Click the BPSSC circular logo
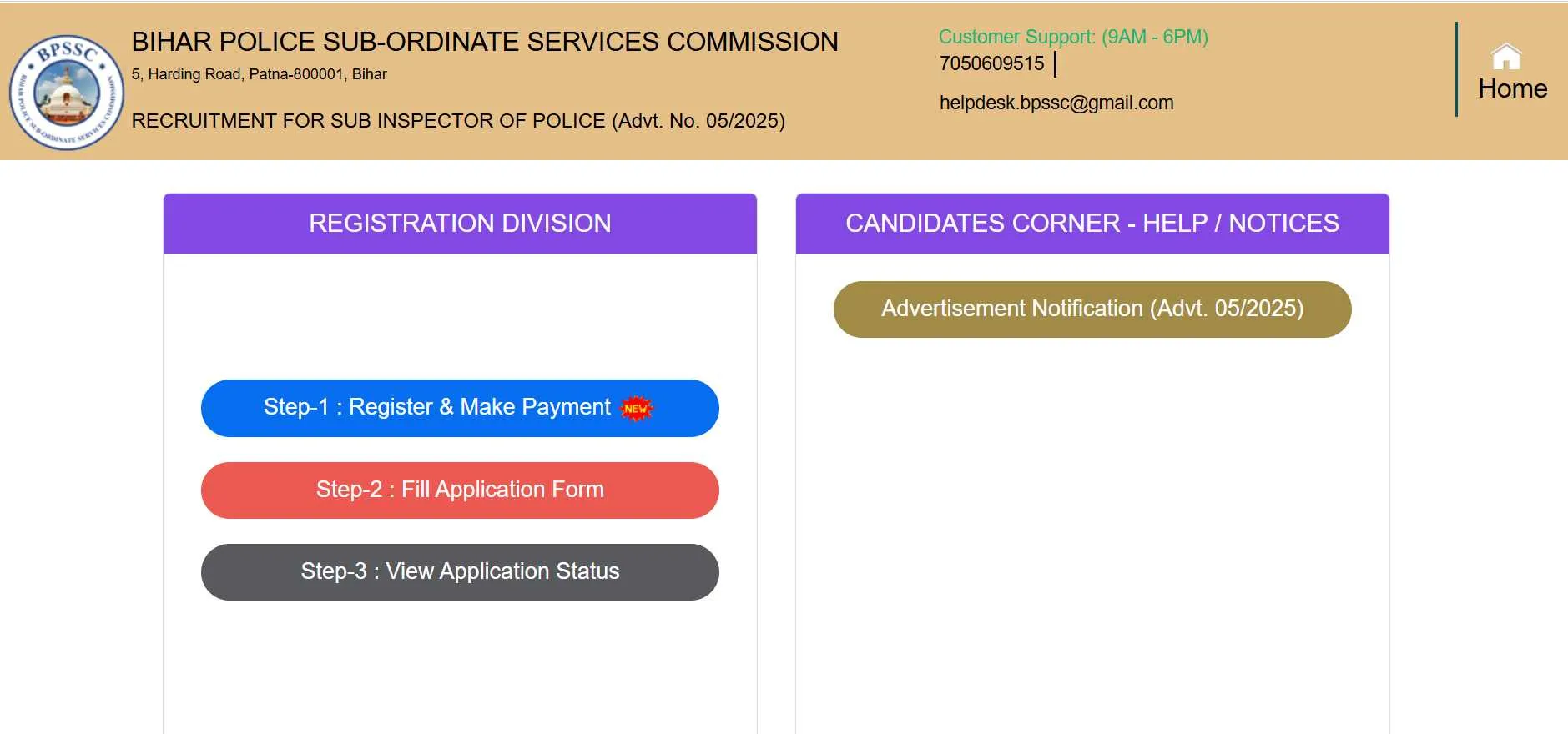1568x734 pixels. [x=67, y=92]
